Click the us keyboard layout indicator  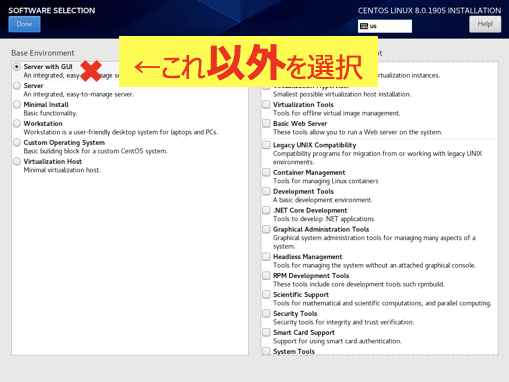[x=385, y=26]
